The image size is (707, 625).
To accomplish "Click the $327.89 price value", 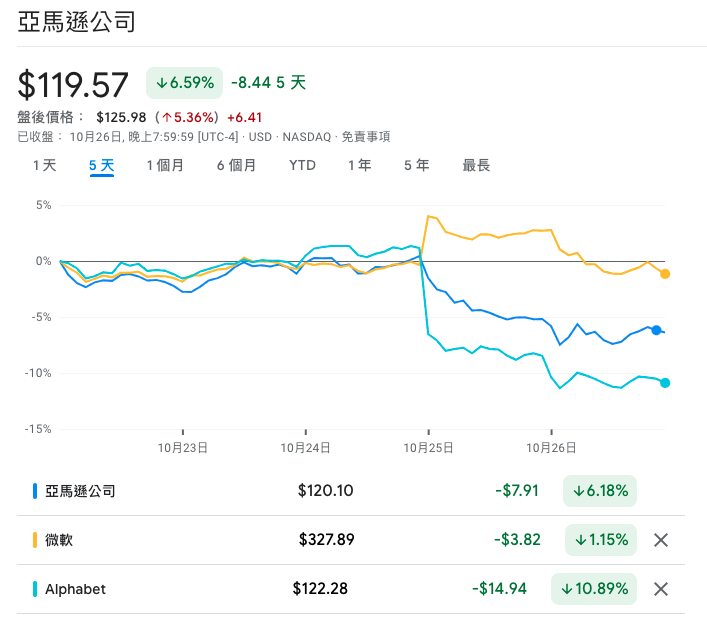I will pos(327,540).
